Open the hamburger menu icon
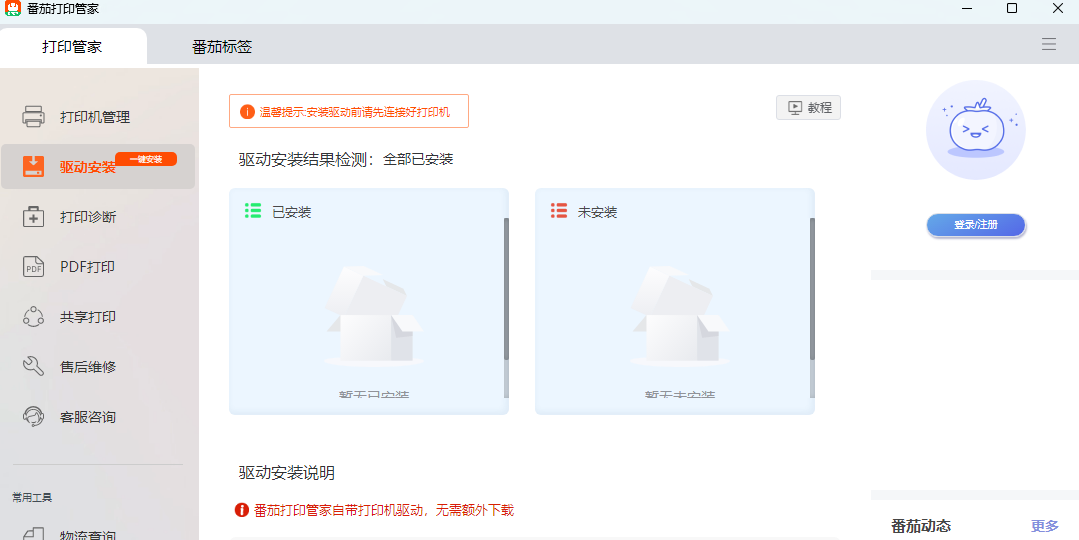 click(1049, 45)
